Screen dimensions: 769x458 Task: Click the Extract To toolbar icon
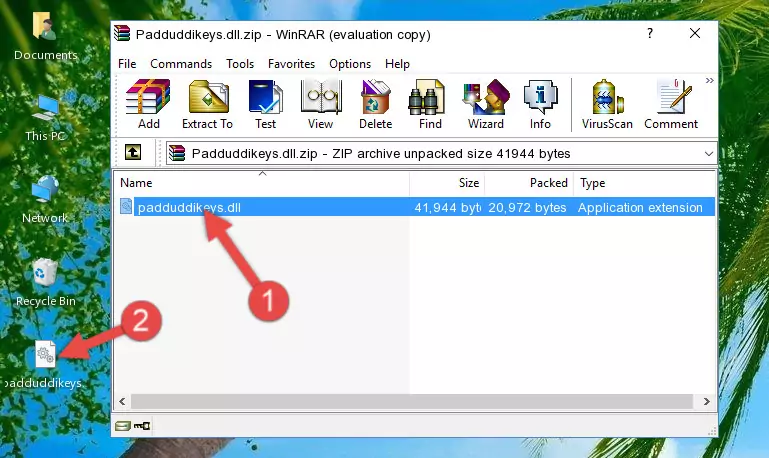point(207,104)
